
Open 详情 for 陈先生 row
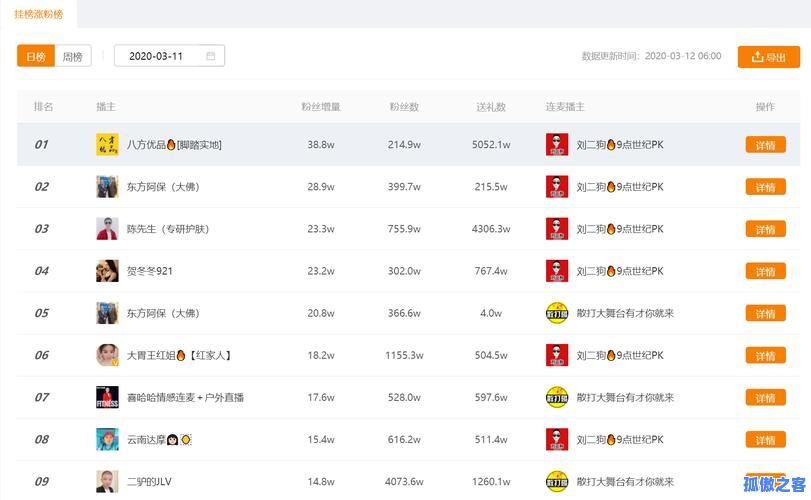(765, 229)
